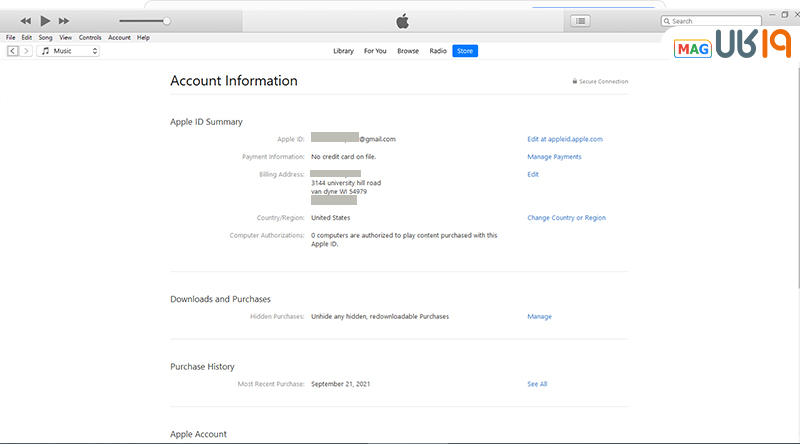Click the Next track fast-forward icon
This screenshot has height=444, width=800.
click(64, 21)
